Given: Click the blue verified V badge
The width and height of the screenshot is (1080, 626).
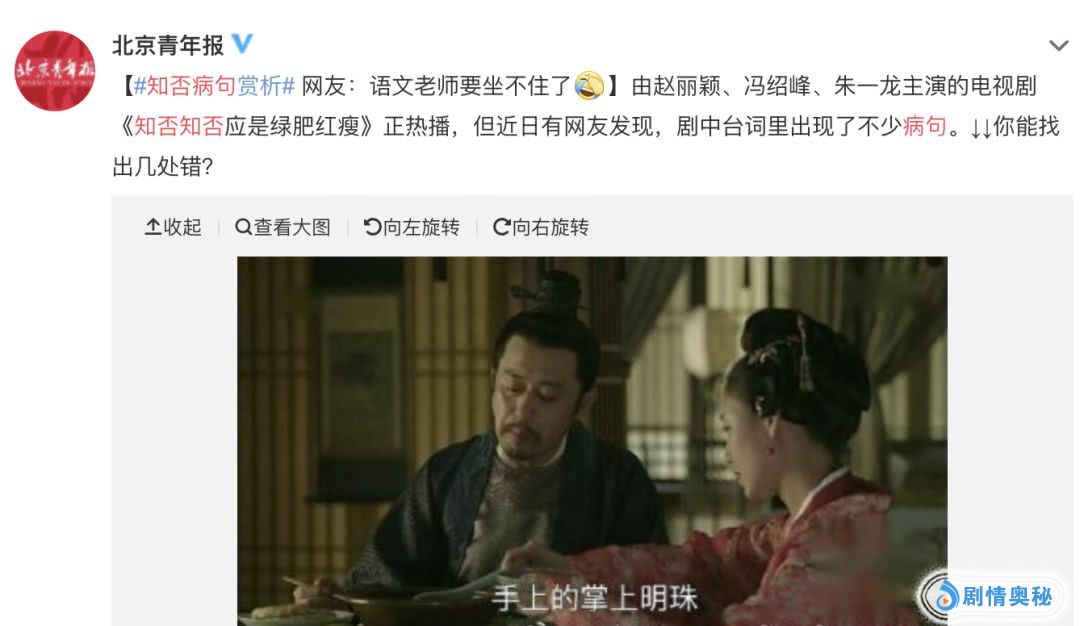Looking at the screenshot, I should (x=242, y=44).
